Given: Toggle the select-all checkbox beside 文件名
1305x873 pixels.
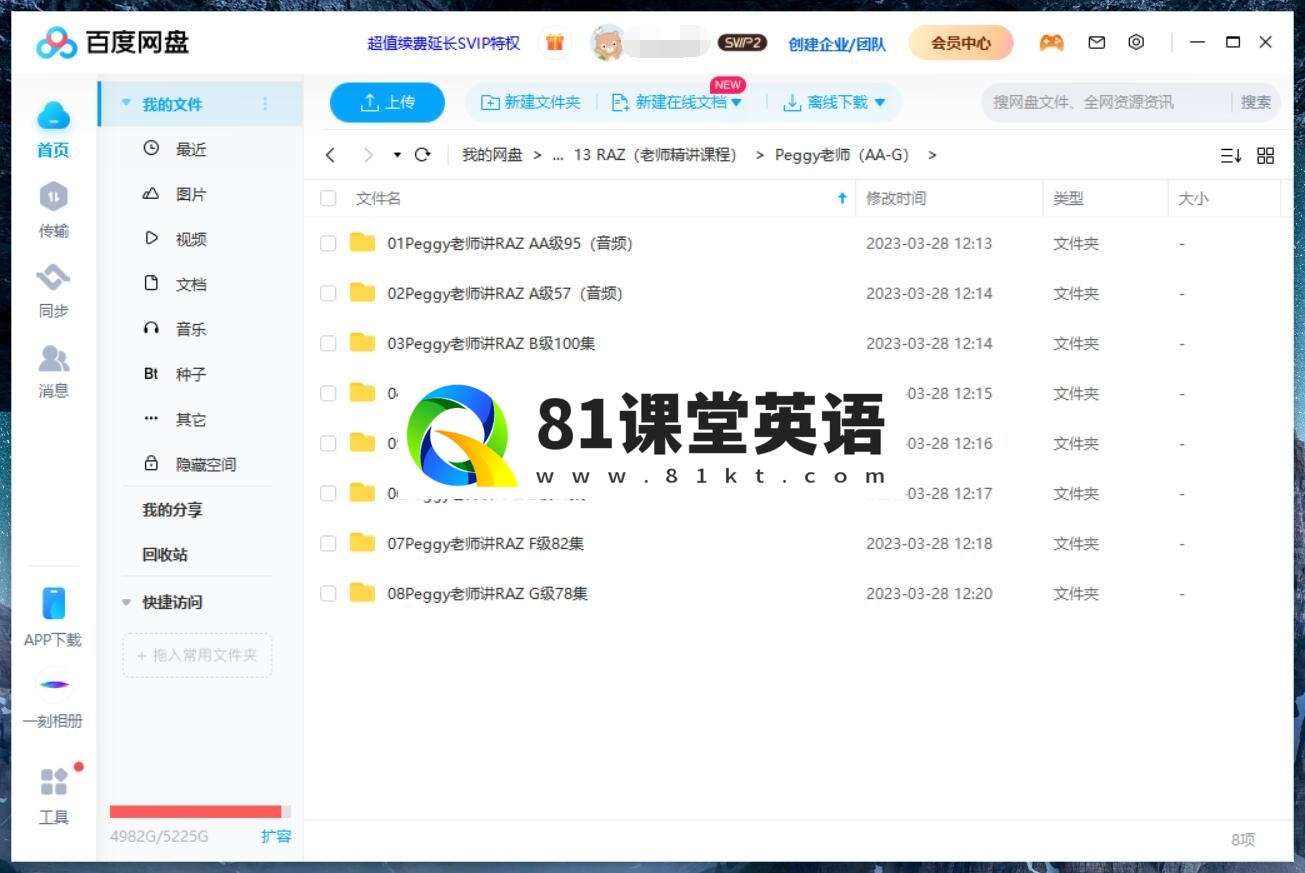Looking at the screenshot, I should coord(328,198).
